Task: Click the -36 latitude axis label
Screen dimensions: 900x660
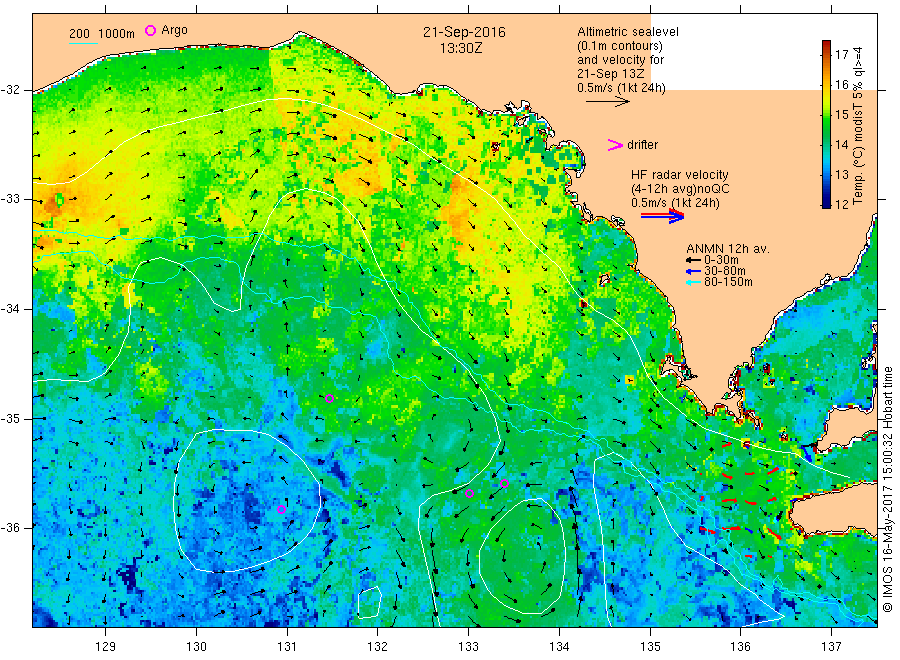Action: coord(11,527)
